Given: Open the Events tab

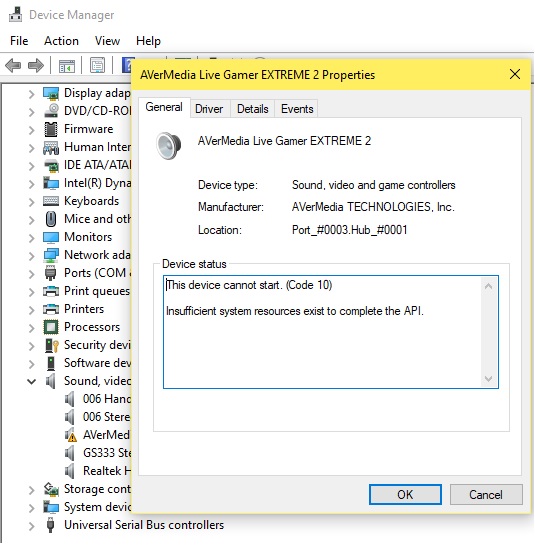Looking at the screenshot, I should coord(297,109).
